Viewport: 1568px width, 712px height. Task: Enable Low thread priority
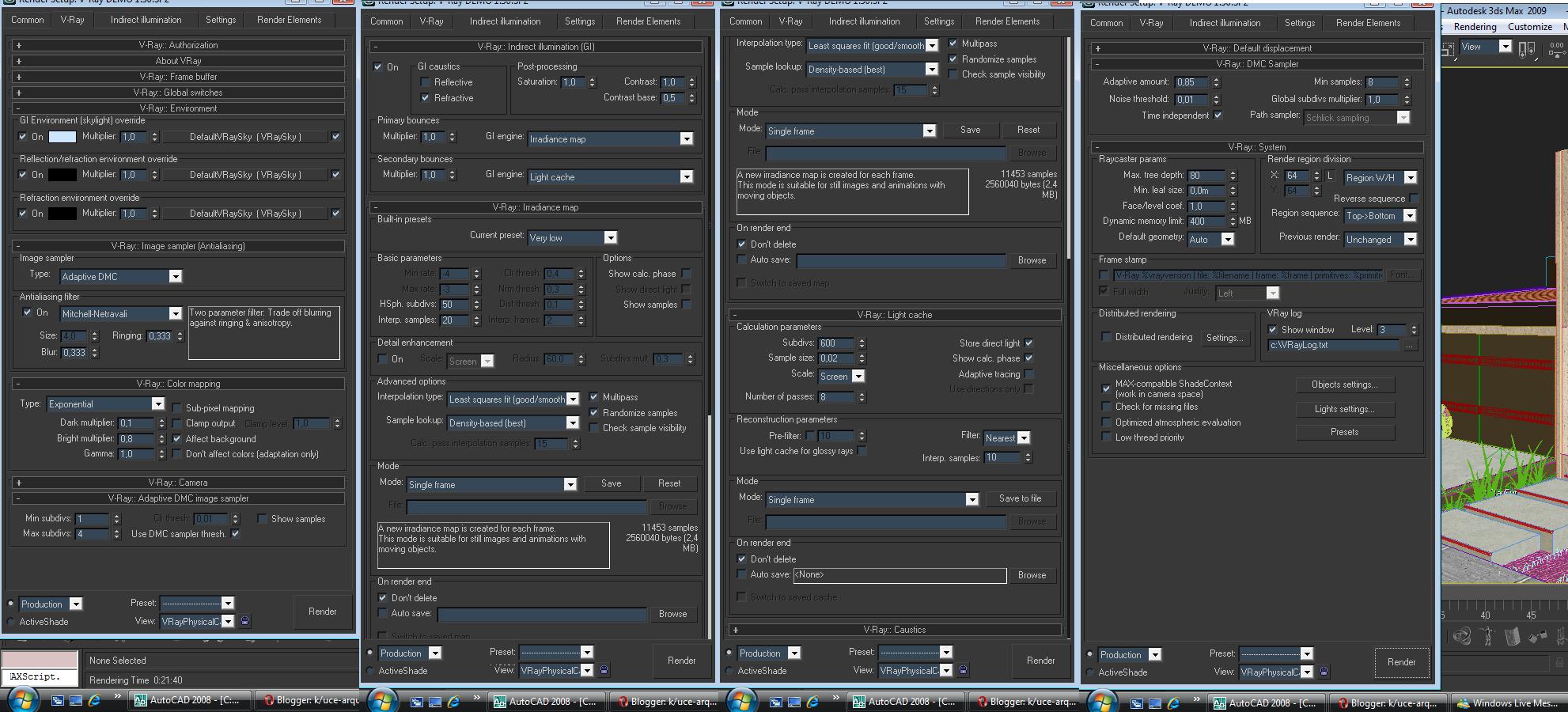(1106, 437)
